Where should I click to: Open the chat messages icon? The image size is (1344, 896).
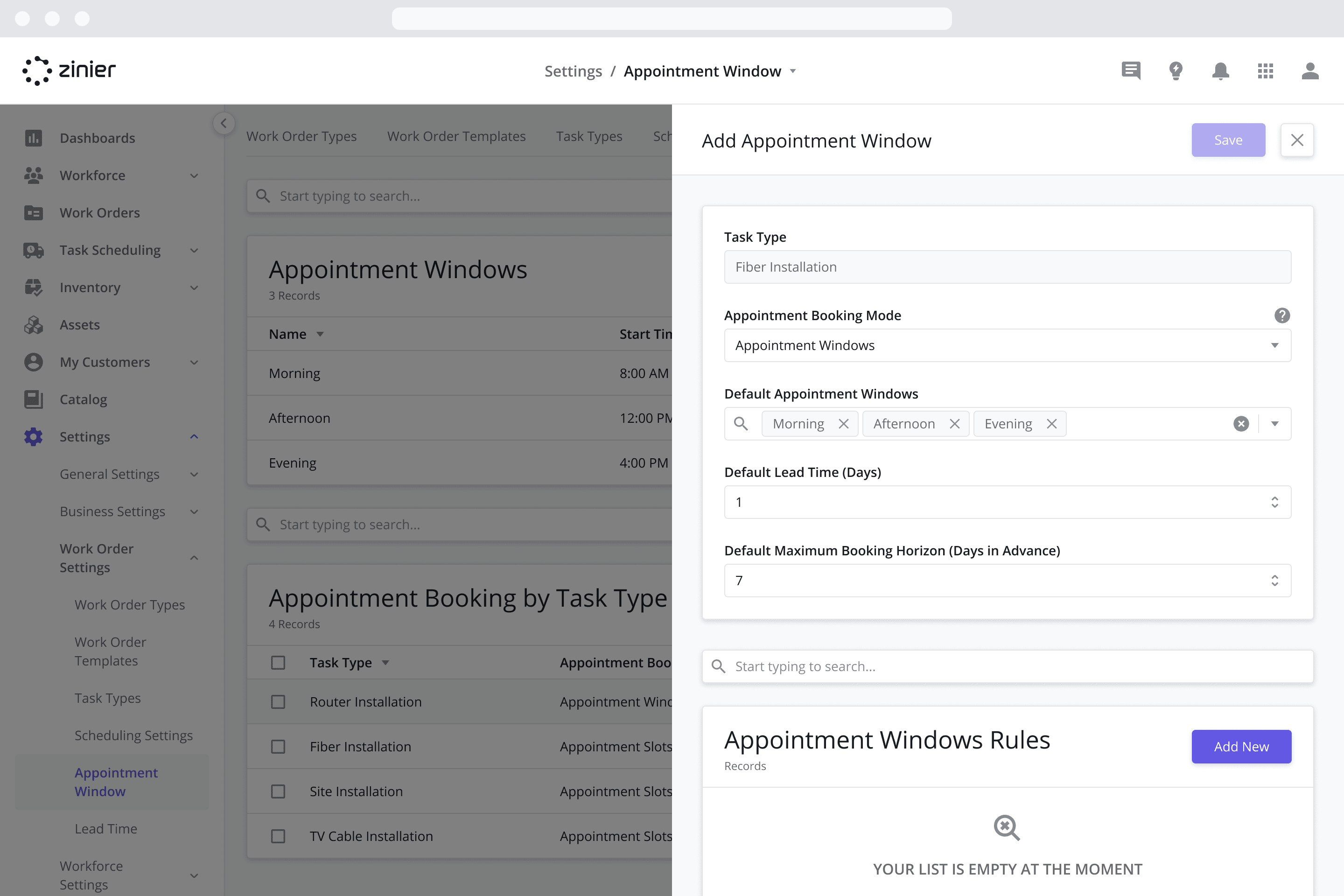point(1130,71)
